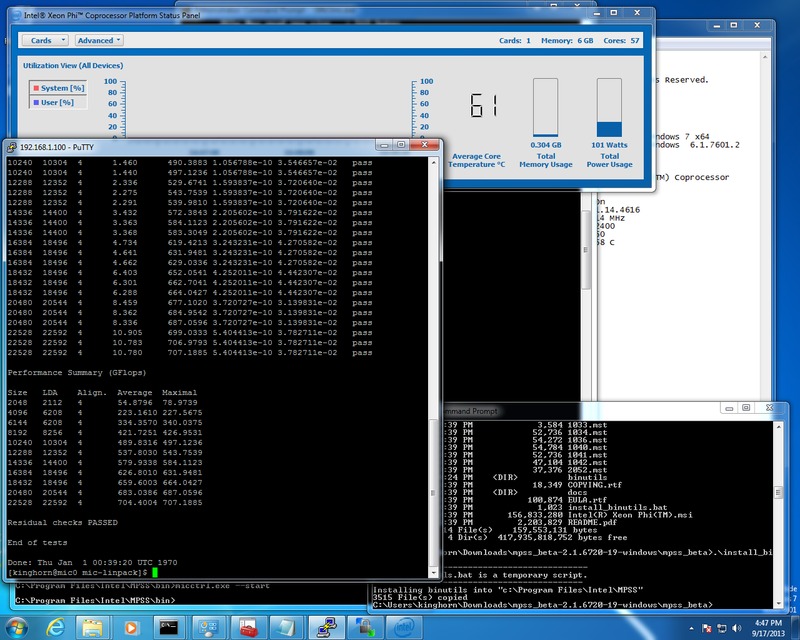Click the PuTTY title bar icon

point(11,145)
